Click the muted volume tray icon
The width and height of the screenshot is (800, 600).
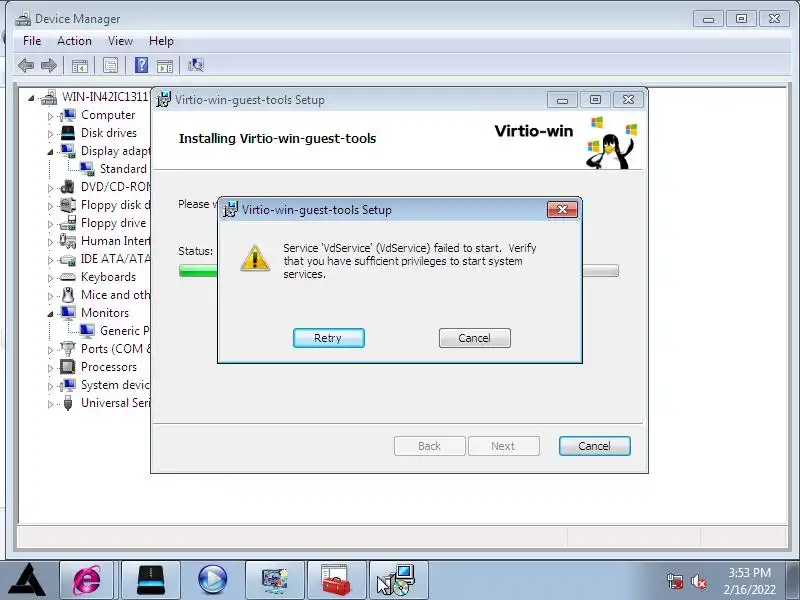click(698, 582)
